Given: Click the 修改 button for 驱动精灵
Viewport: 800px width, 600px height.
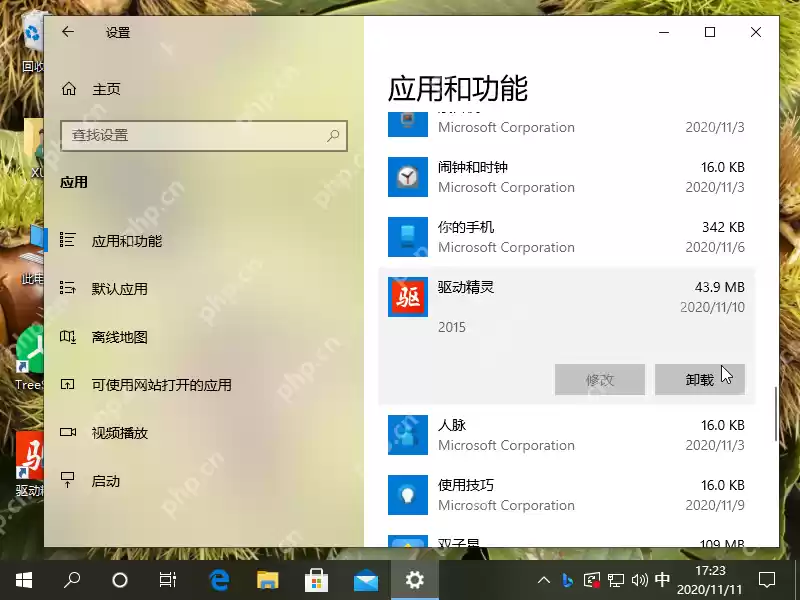Looking at the screenshot, I should click(600, 379).
